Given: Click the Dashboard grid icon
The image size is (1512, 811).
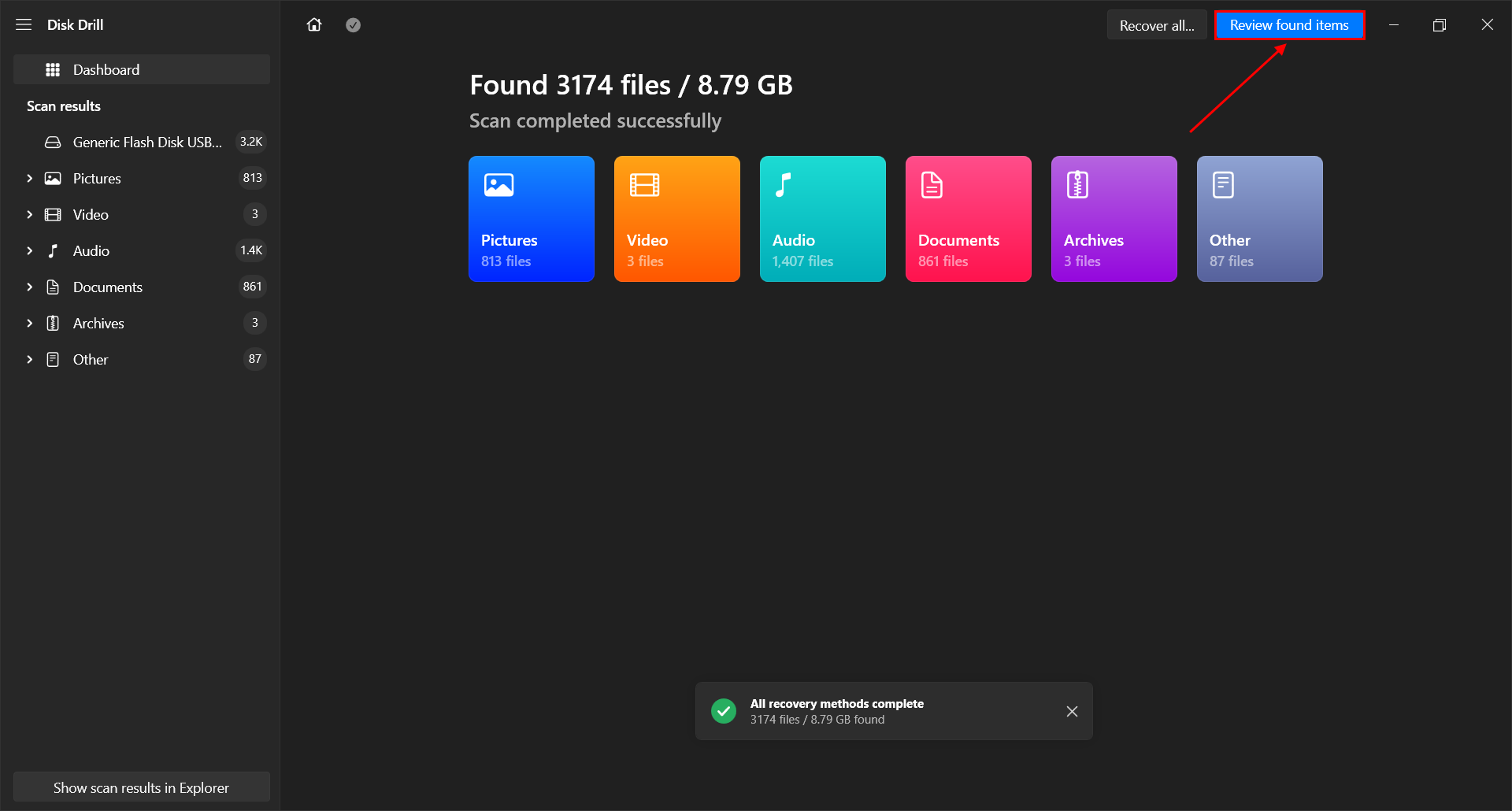Looking at the screenshot, I should (x=53, y=69).
